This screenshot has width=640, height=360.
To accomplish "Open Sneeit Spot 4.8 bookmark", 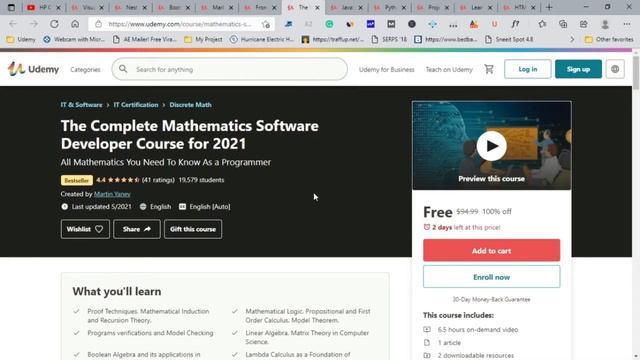I will click(x=509, y=39).
